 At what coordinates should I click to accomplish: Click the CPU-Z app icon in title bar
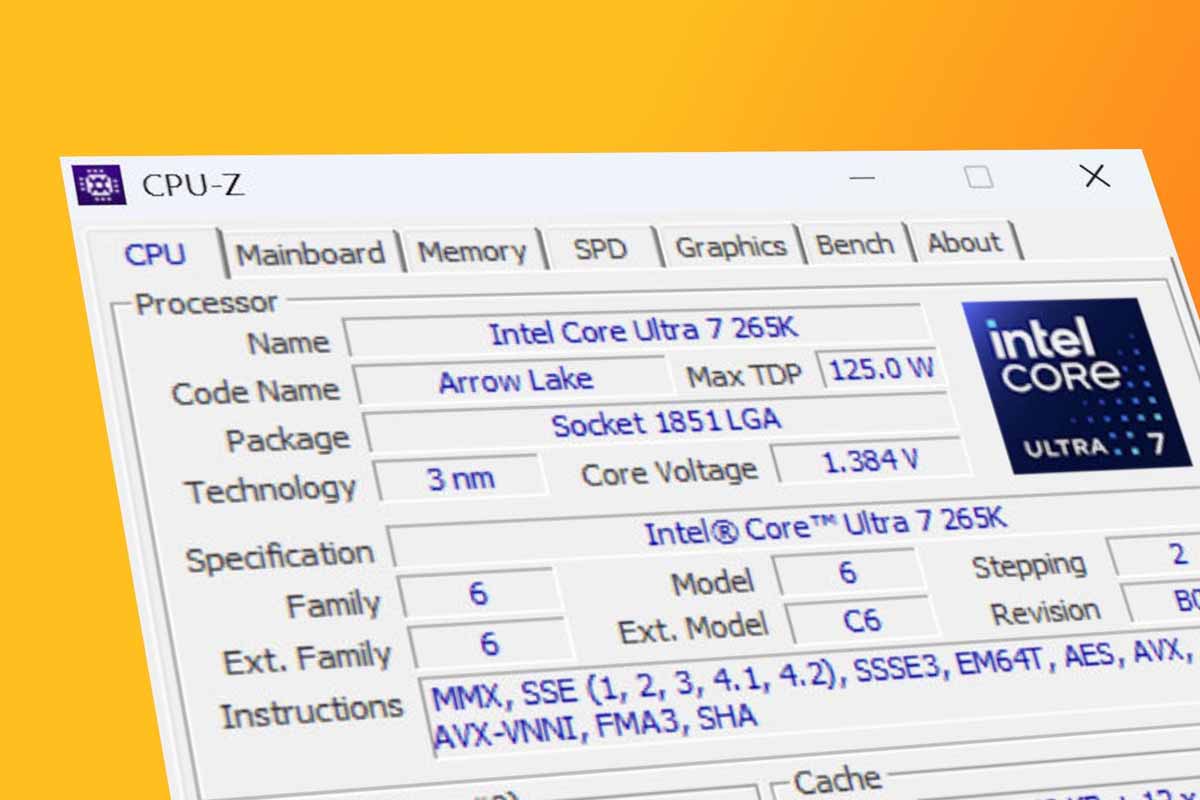point(99,185)
